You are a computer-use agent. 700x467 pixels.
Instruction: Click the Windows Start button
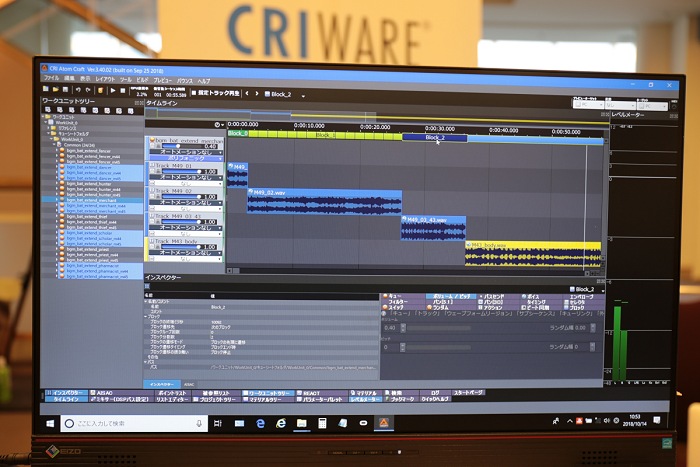coord(50,423)
